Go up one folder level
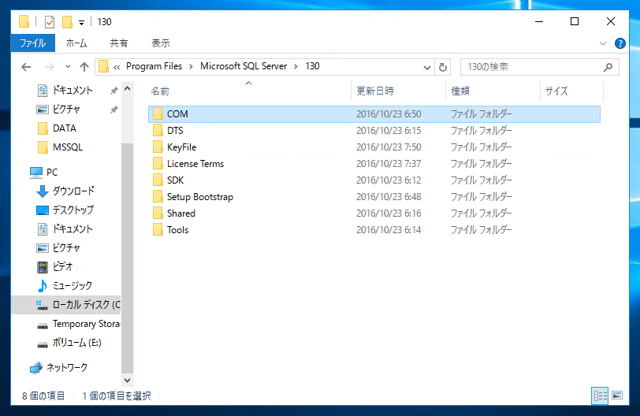Screen dimensions: 640x416 coord(84,67)
